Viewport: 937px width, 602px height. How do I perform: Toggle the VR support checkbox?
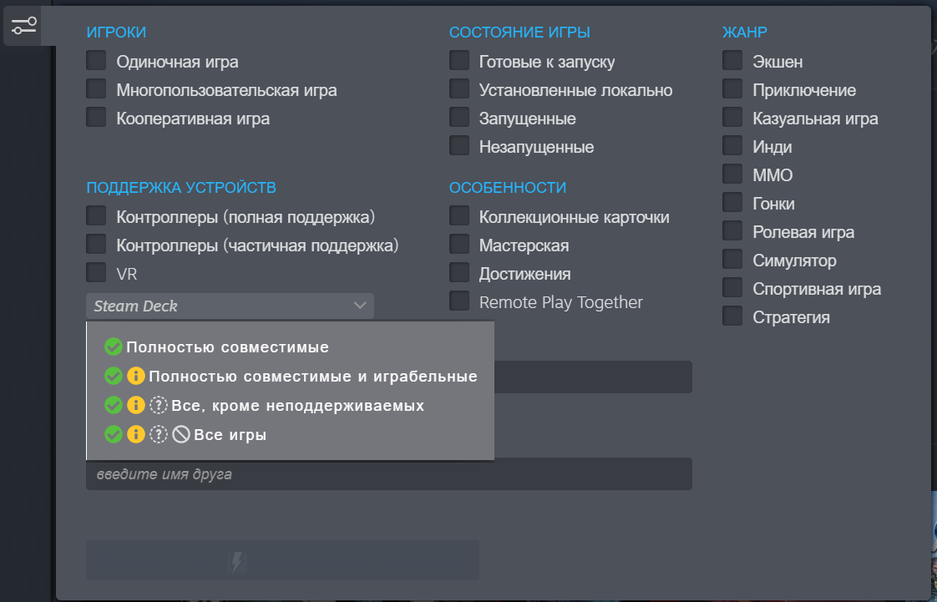97,273
